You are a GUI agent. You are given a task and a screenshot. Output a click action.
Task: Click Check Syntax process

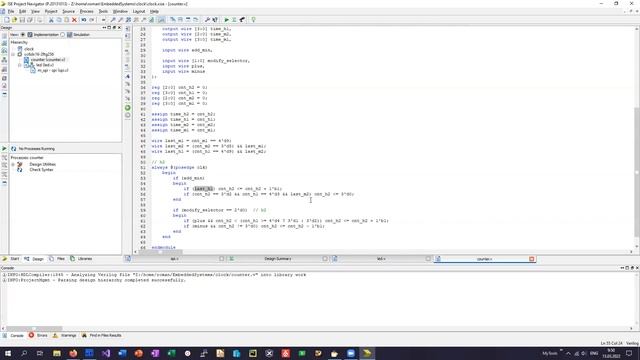(x=41, y=169)
